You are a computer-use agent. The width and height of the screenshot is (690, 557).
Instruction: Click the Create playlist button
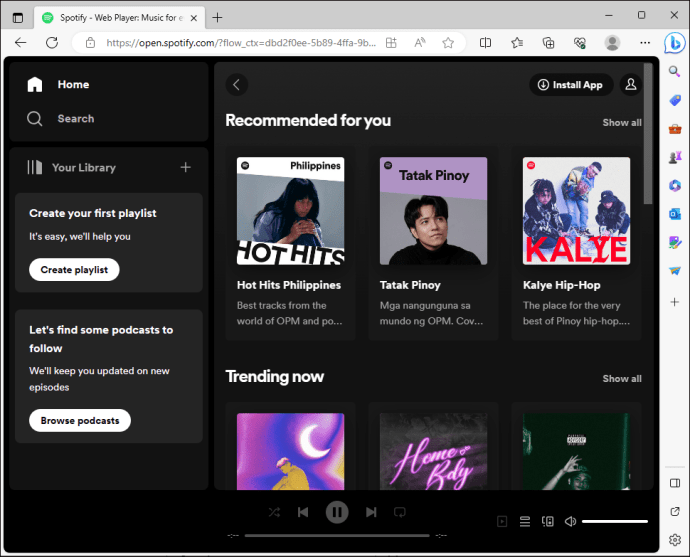(74, 270)
